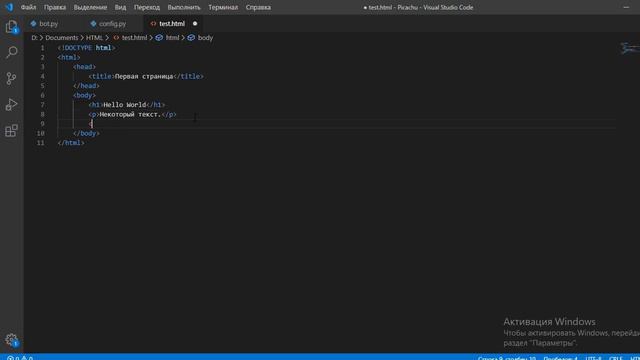Open the Вид menu
This screenshot has height=360, width=640.
pos(120,7)
